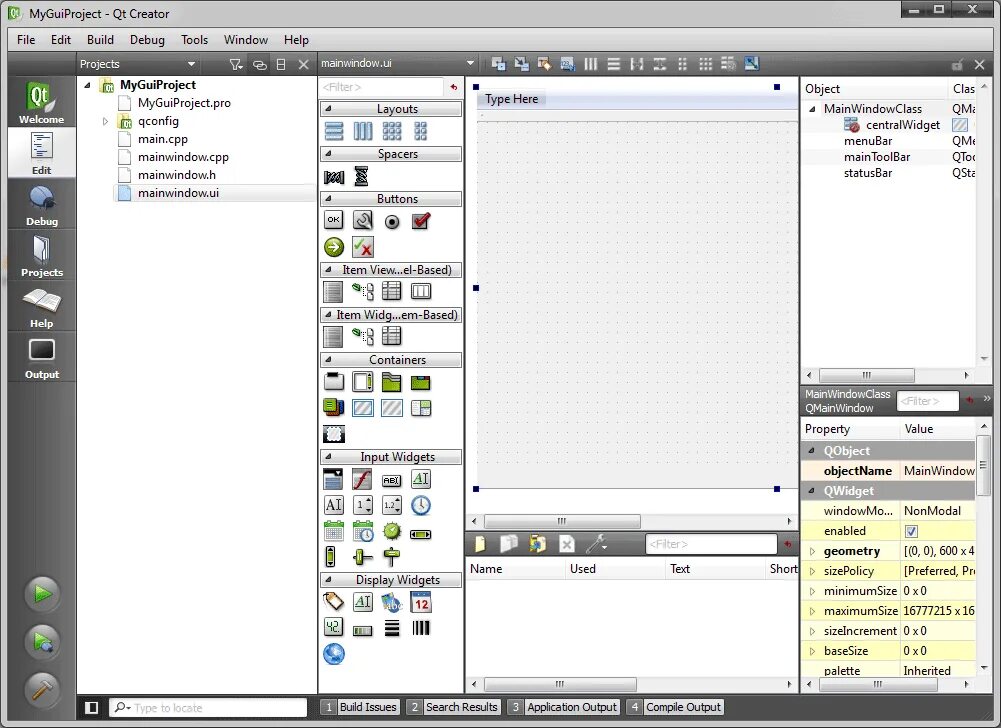1001x728 pixels.
Task: Build the project with the hammer icon
Action: 42,690
